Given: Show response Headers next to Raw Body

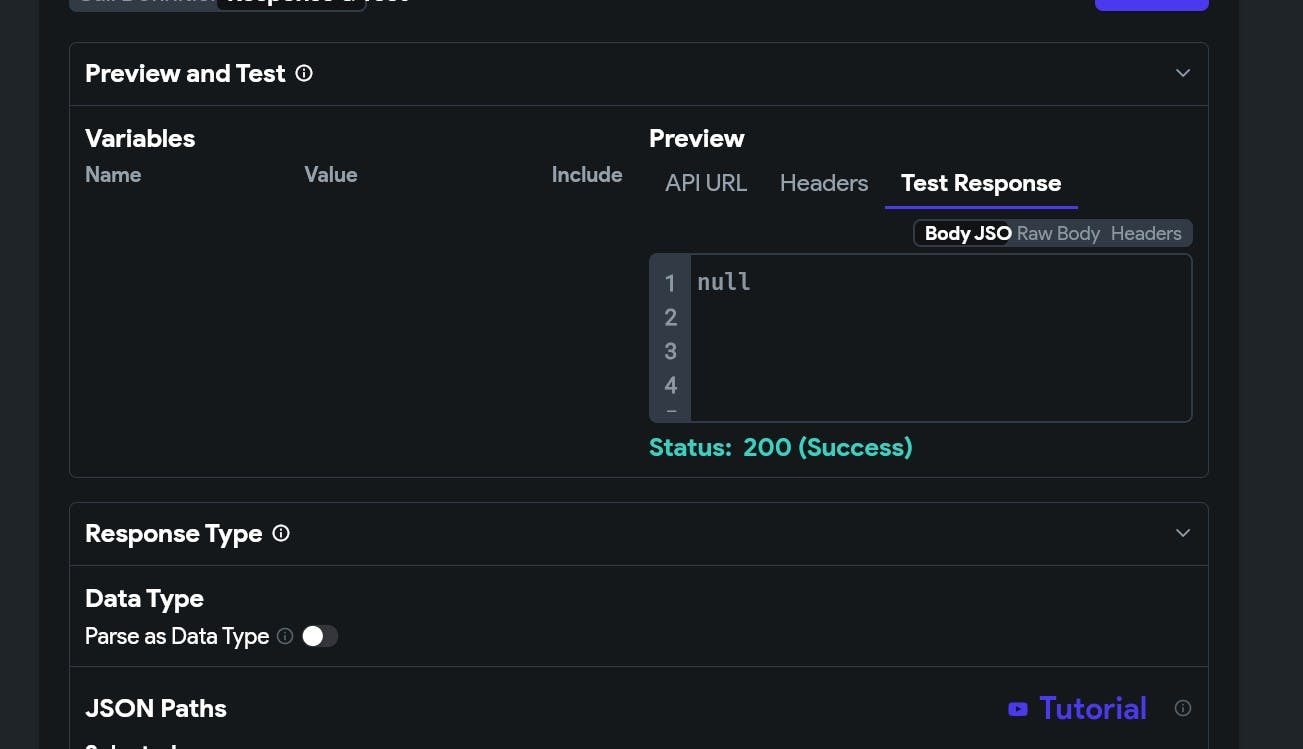Looking at the screenshot, I should [1146, 233].
